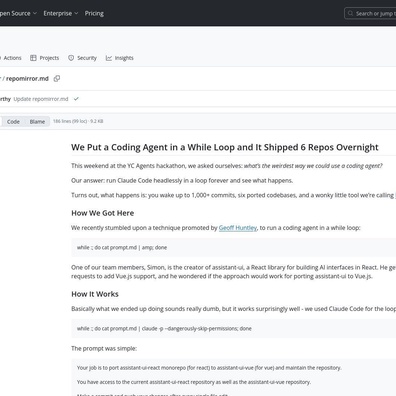
Task: Click the You have access line
Action: (194, 382)
